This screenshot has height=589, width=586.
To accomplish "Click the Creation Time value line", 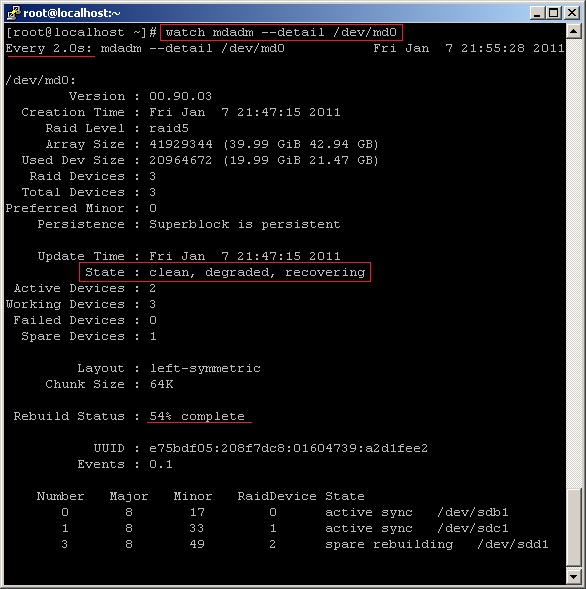I will tap(245, 112).
